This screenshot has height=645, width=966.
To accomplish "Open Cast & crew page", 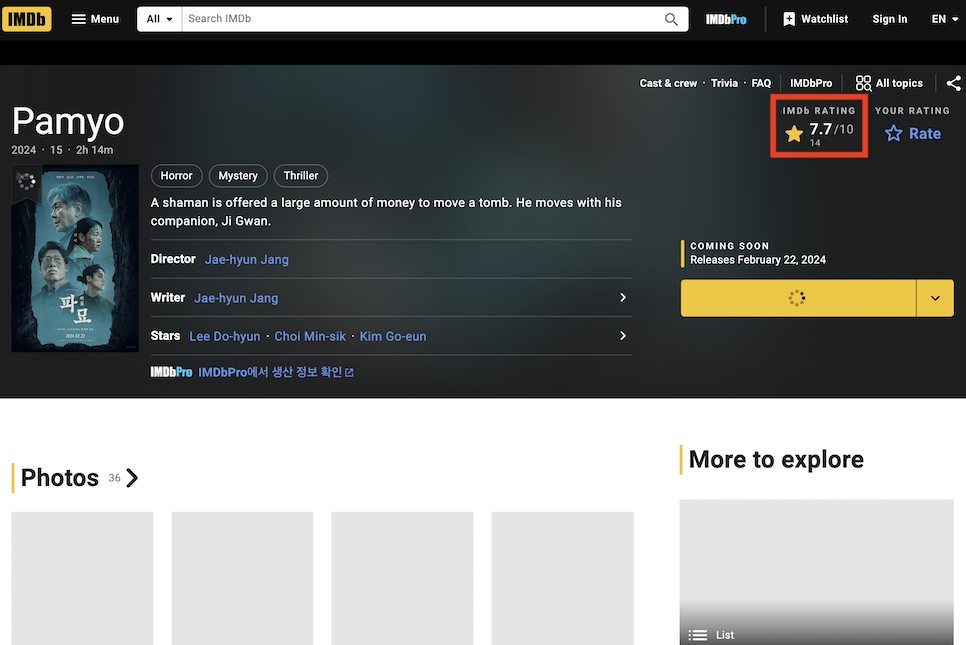I will point(668,83).
